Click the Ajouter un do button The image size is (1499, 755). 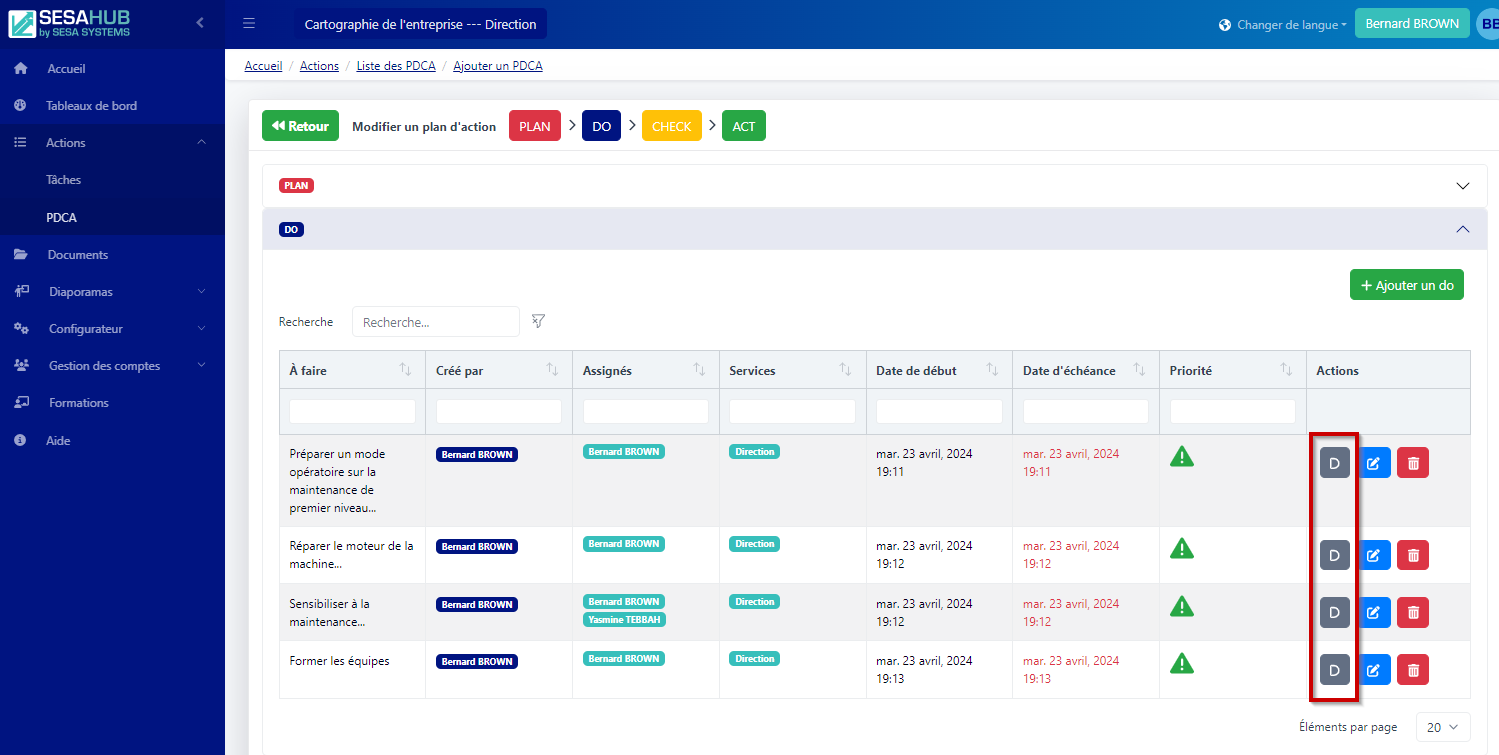[1406, 285]
